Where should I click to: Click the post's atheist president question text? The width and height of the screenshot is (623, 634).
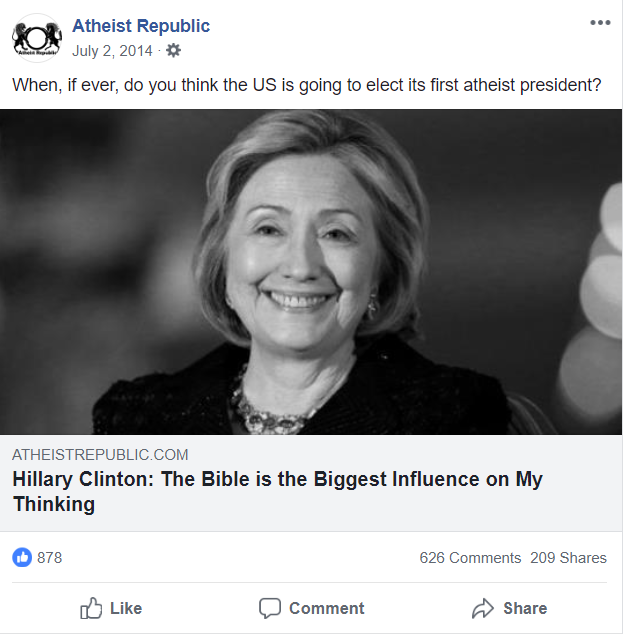click(x=306, y=85)
